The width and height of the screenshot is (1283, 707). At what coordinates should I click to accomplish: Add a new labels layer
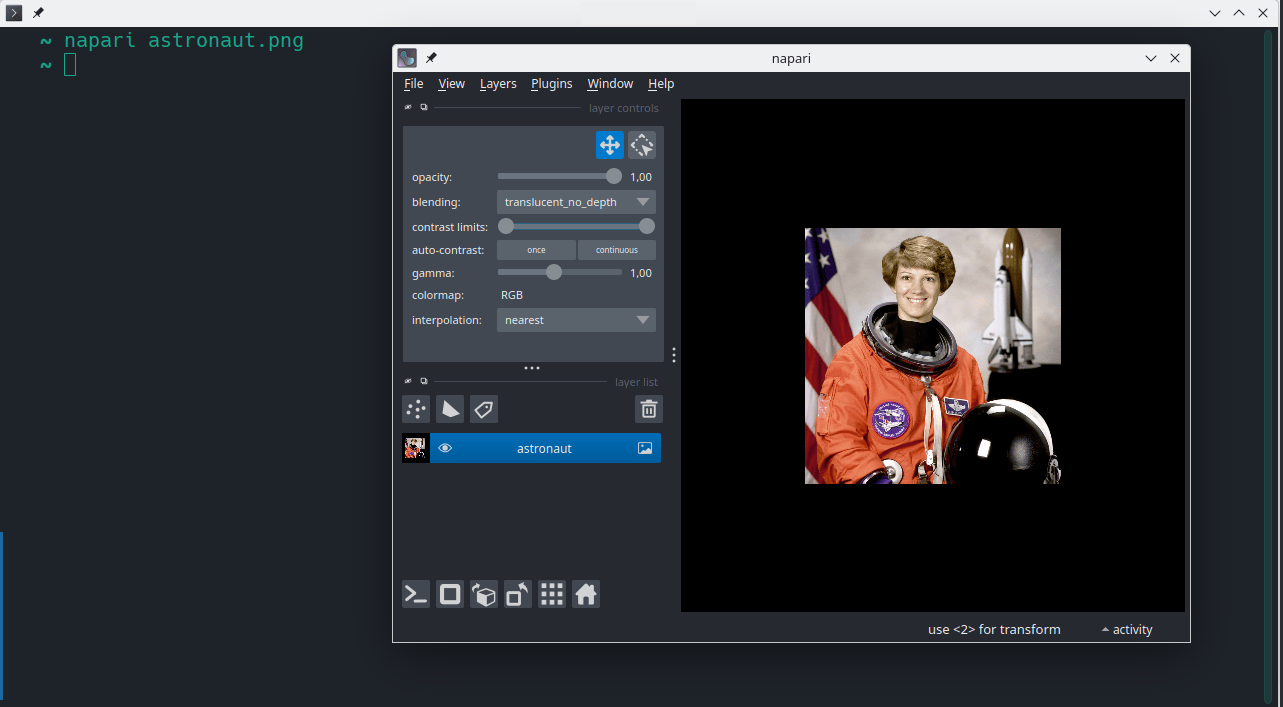[484, 408]
